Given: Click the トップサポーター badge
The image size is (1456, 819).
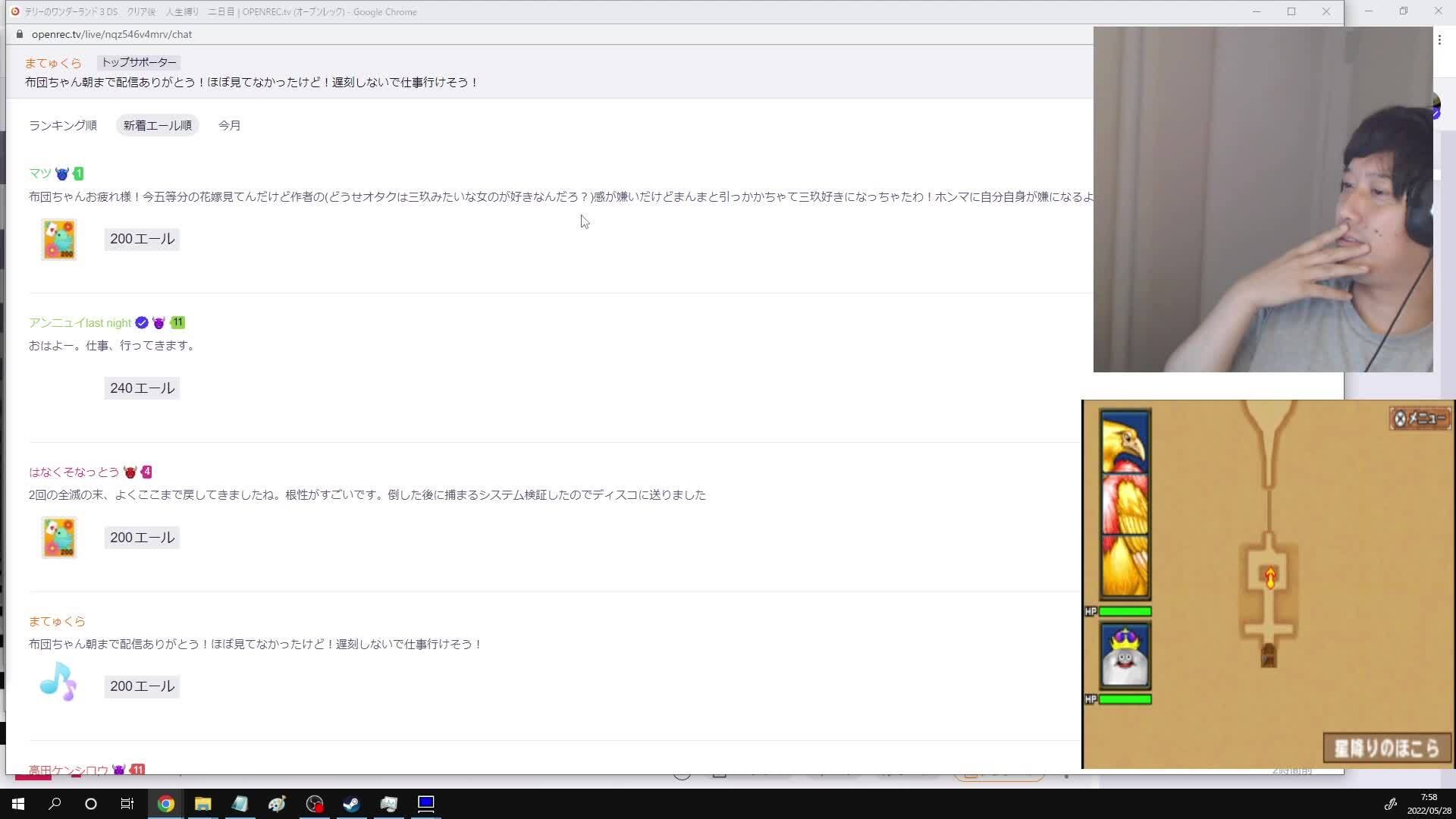Looking at the screenshot, I should (x=139, y=62).
